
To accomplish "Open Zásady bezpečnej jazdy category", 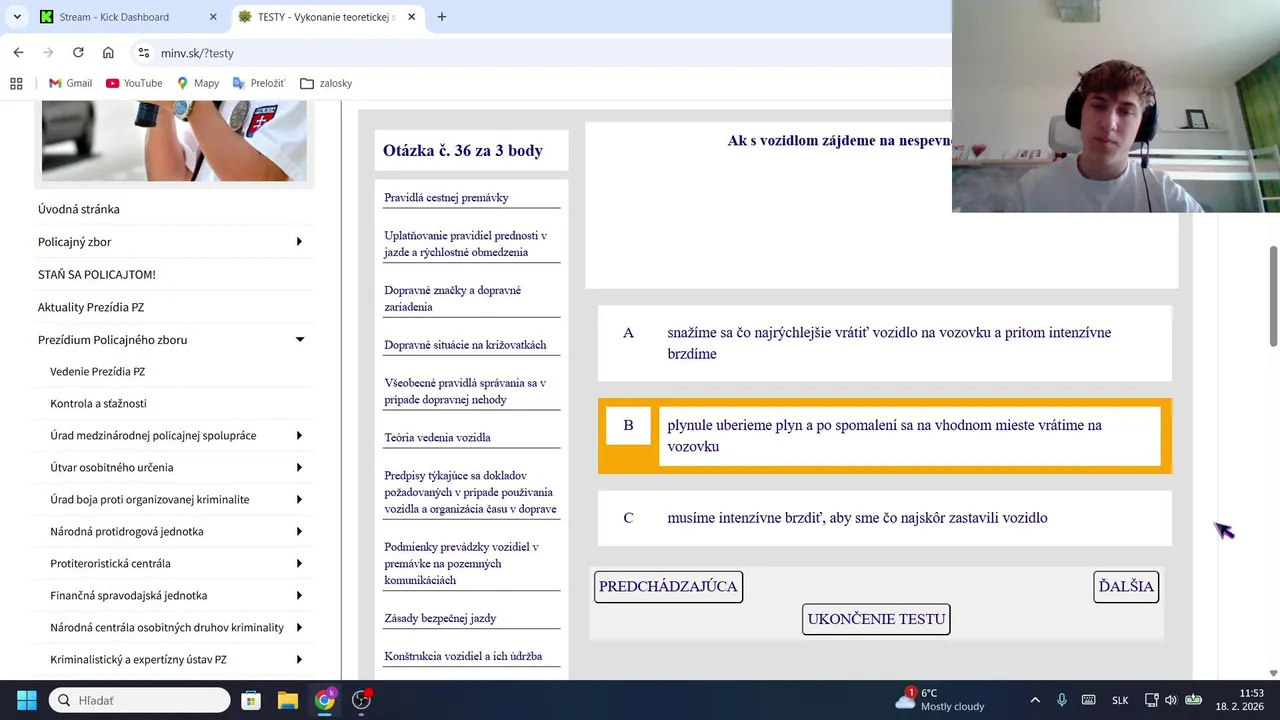I will [x=441, y=618].
